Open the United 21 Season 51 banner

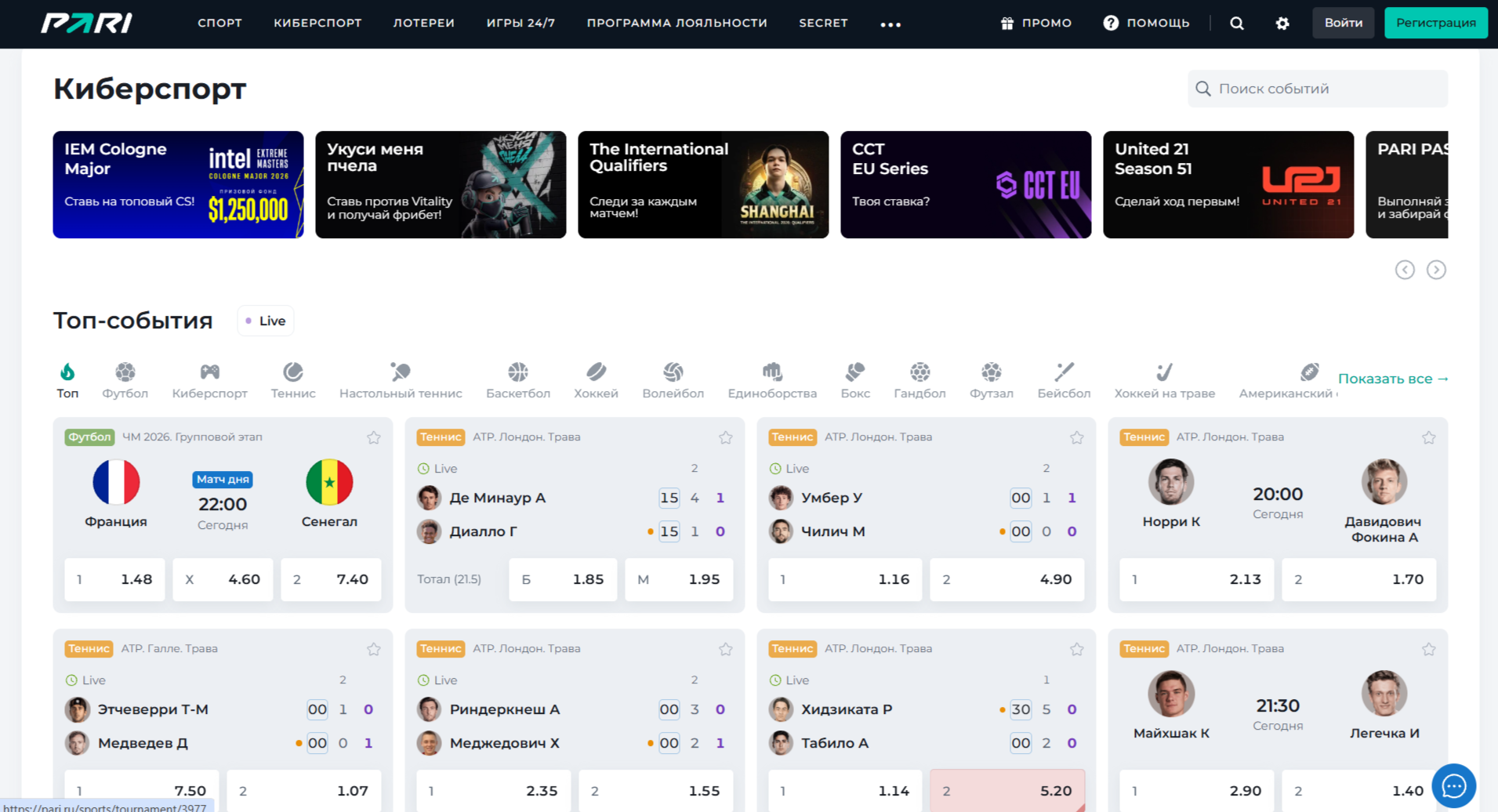pos(1228,184)
